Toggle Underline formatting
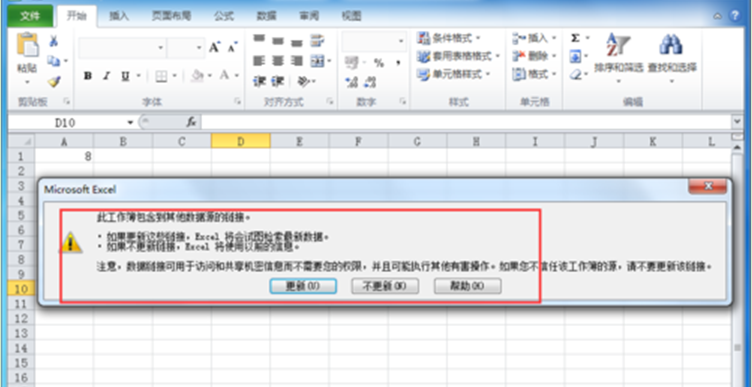This screenshot has width=752, height=387. [125, 76]
